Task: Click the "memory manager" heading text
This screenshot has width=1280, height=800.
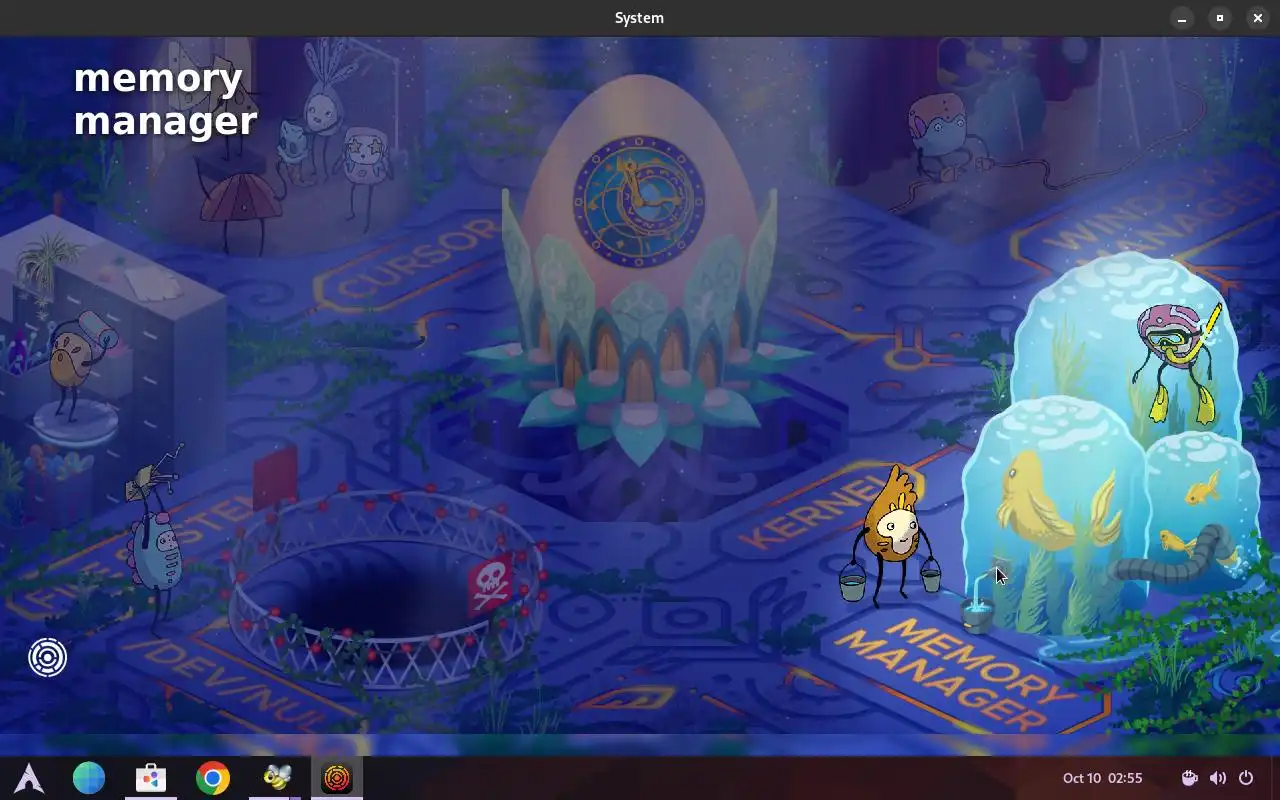Action: (165, 99)
